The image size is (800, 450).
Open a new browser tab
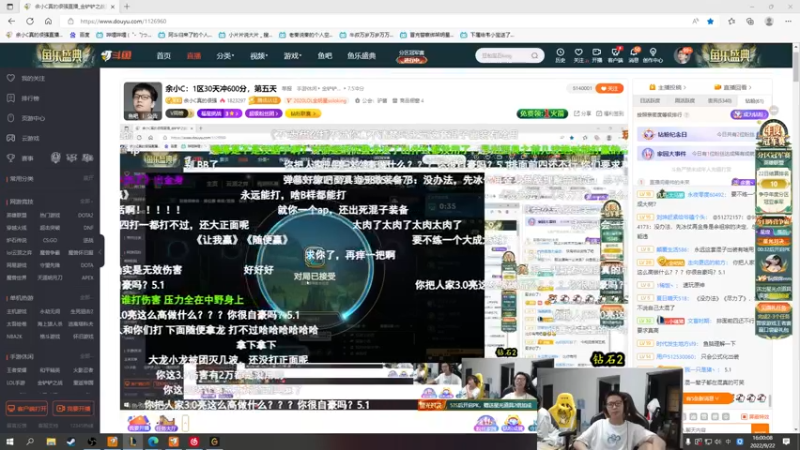tap(127, 7)
